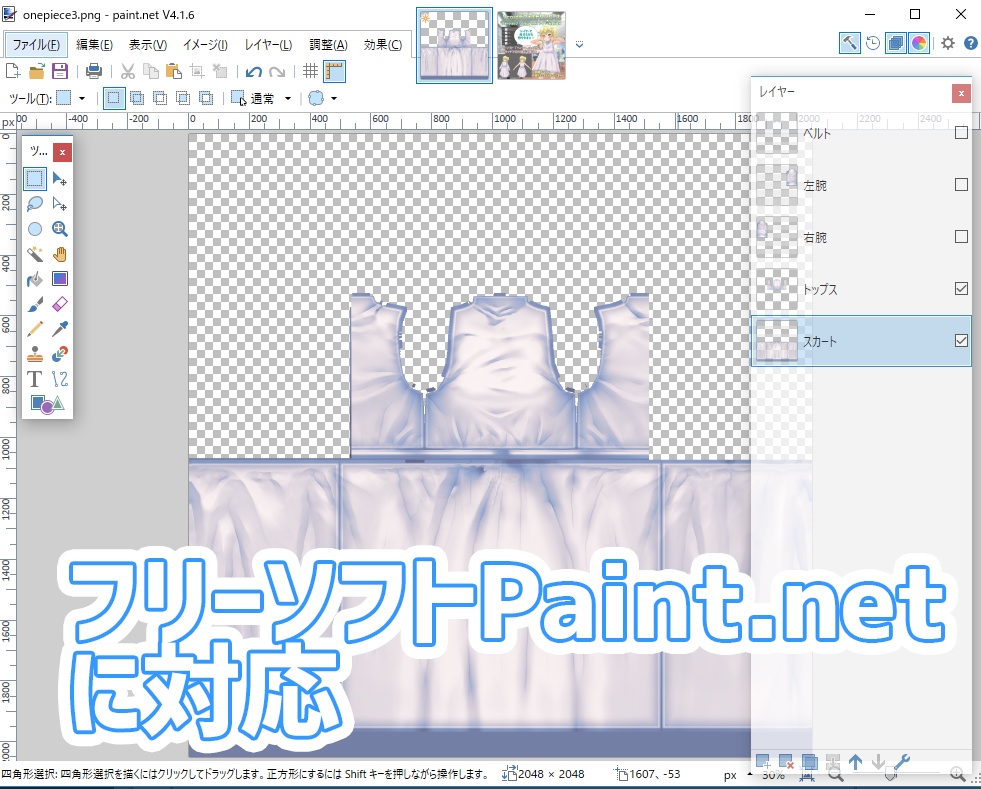The width and height of the screenshot is (981, 789).
Task: Select the Move Selected Pixels tool
Action: pyautogui.click(x=59, y=179)
